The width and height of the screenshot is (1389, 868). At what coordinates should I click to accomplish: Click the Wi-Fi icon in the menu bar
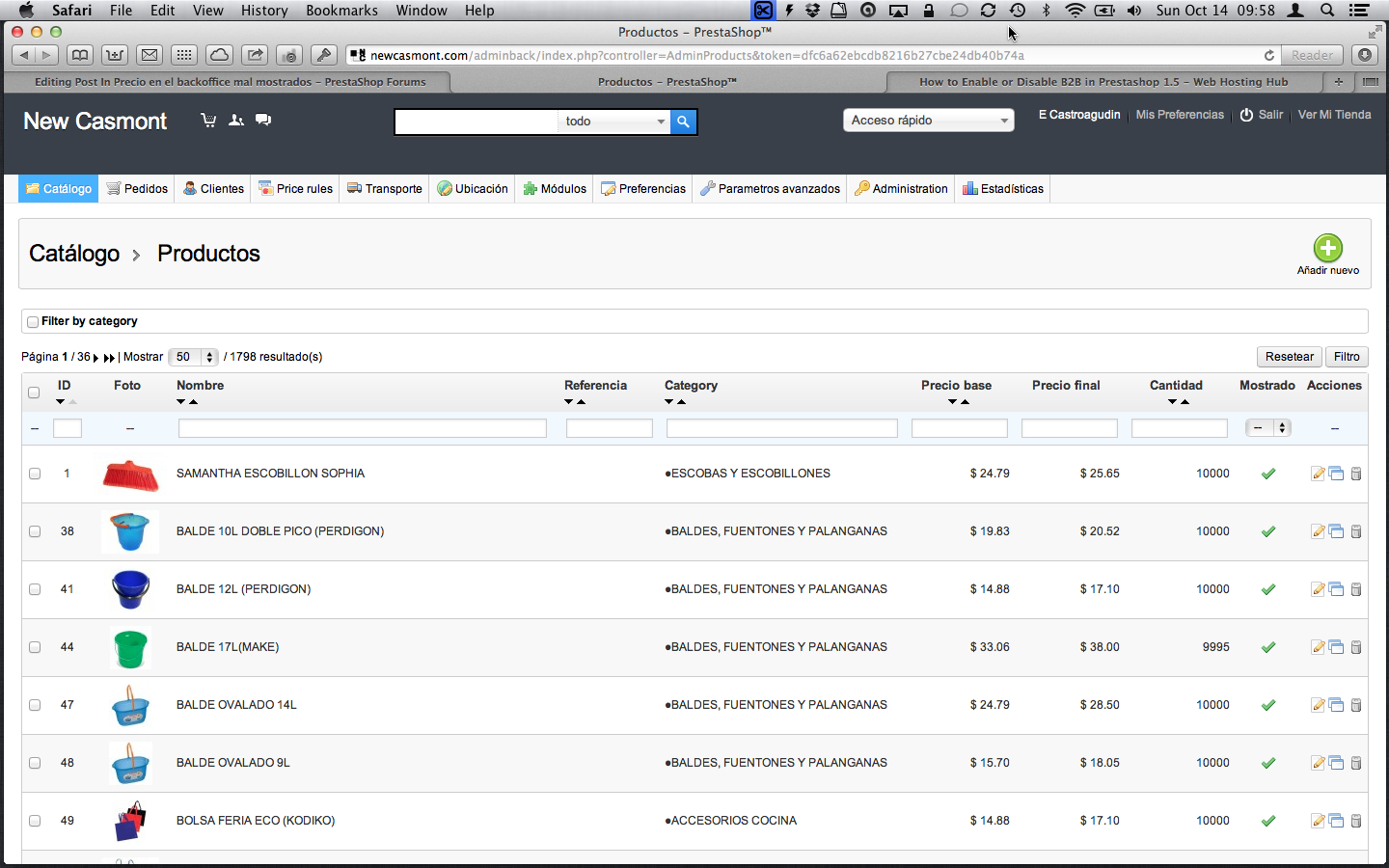1075,11
